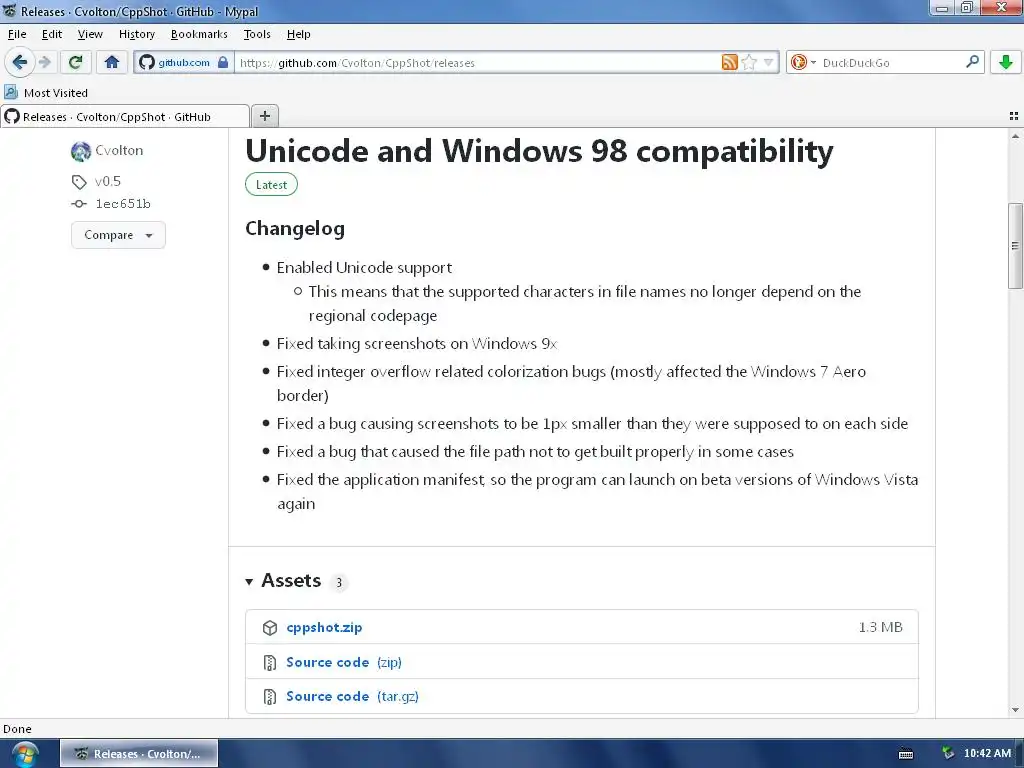Click the file icon beside Source code (tar.gz)
This screenshot has height=768, width=1024.
pyautogui.click(x=270, y=697)
